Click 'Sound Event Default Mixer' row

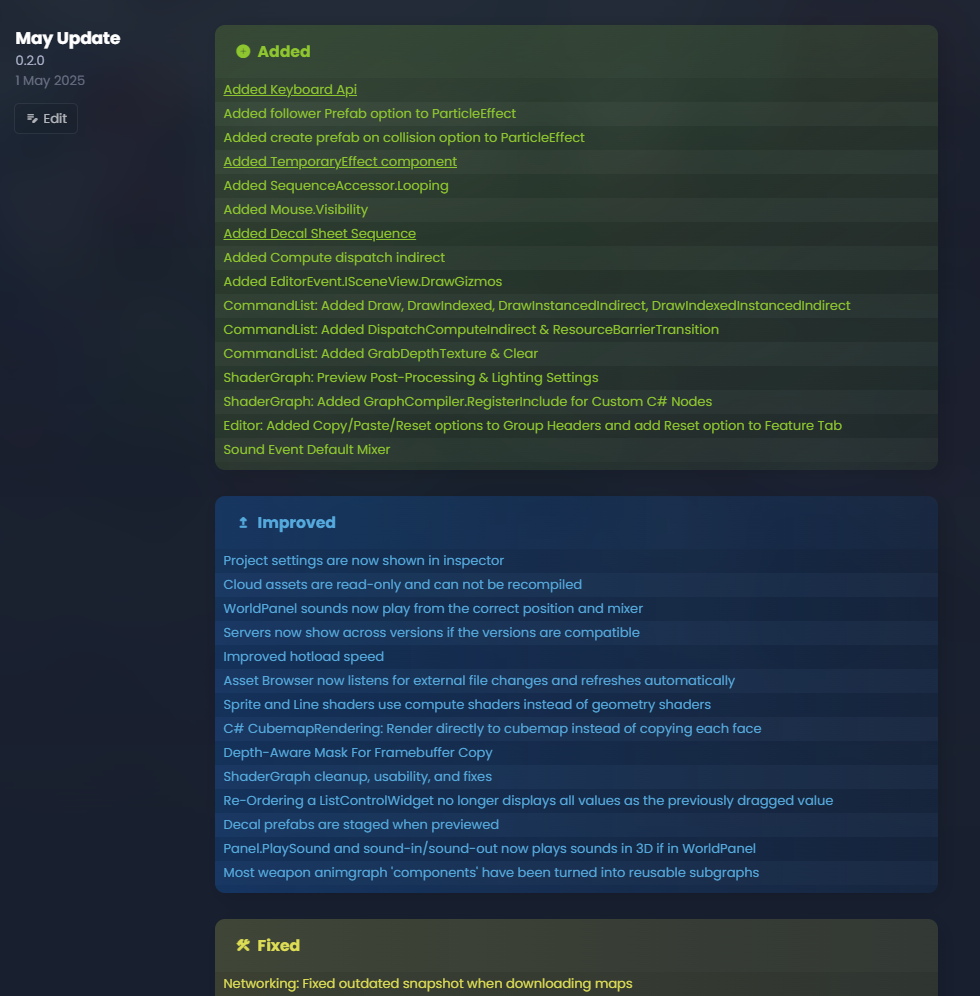576,450
